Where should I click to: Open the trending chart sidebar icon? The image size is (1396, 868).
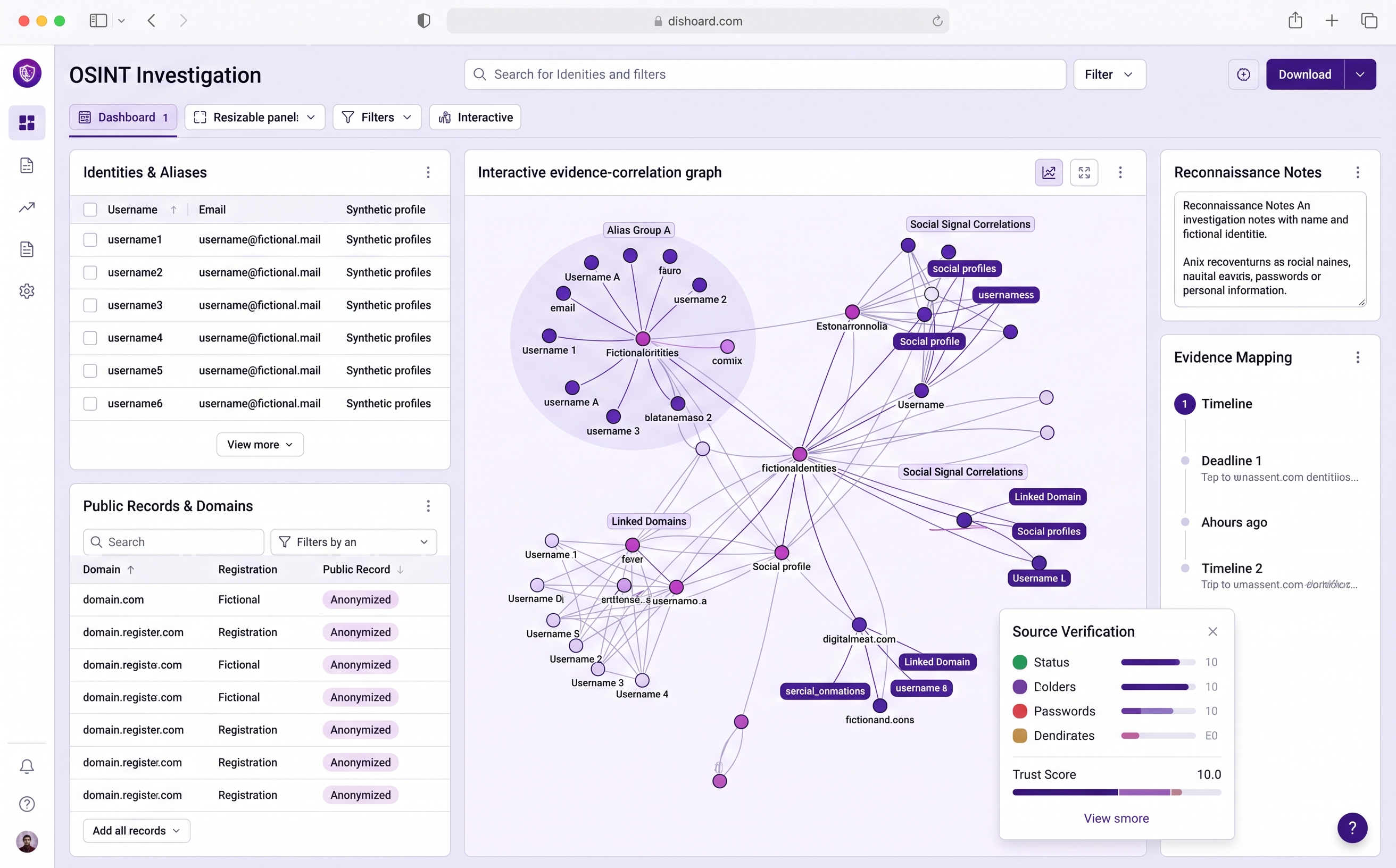click(x=27, y=207)
